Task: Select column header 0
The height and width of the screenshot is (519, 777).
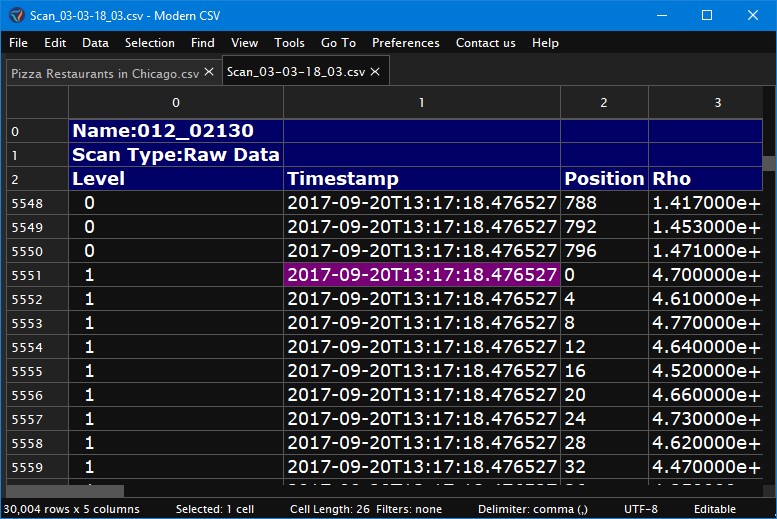Action: [176, 103]
